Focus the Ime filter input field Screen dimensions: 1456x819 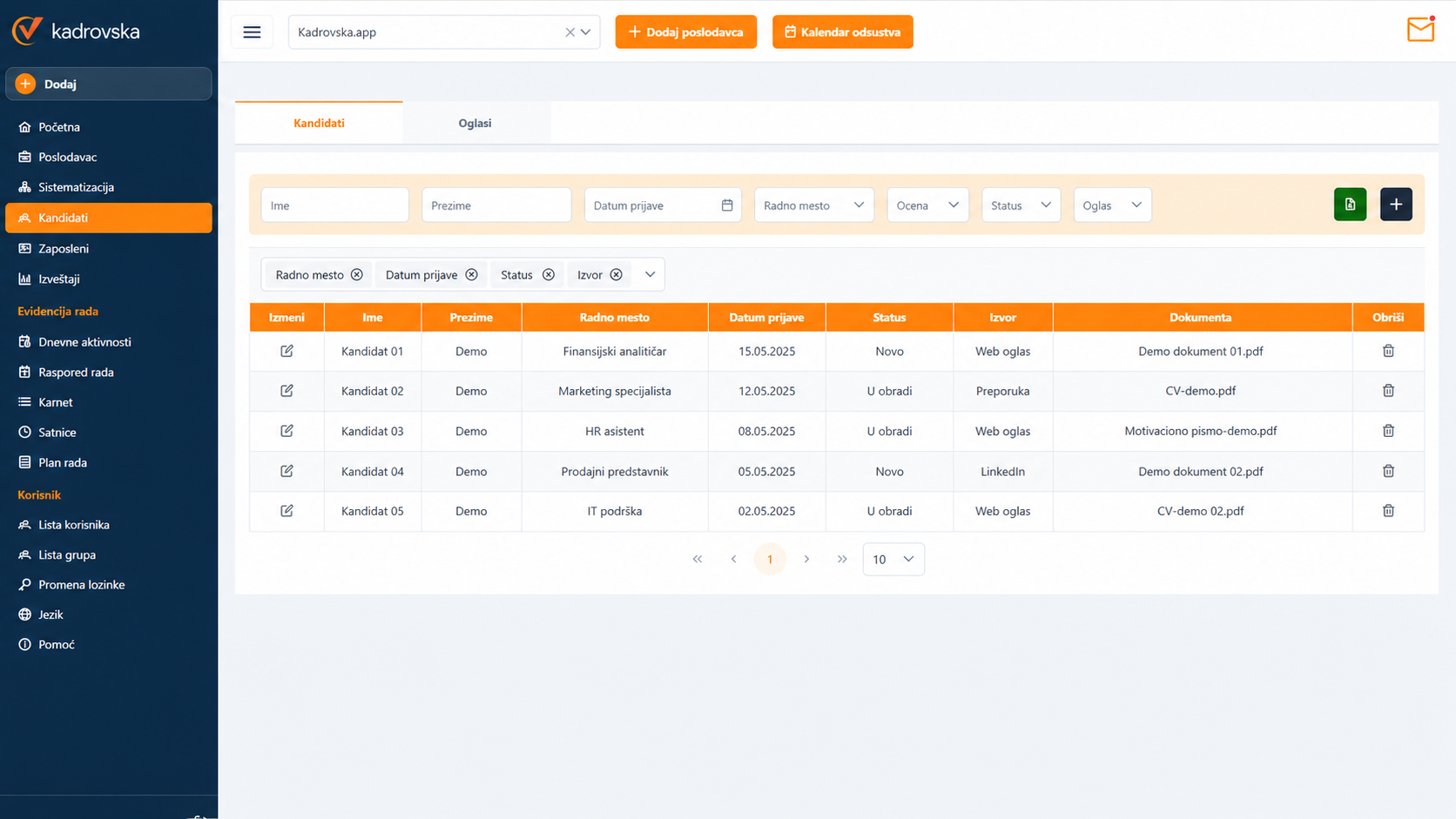[334, 205]
